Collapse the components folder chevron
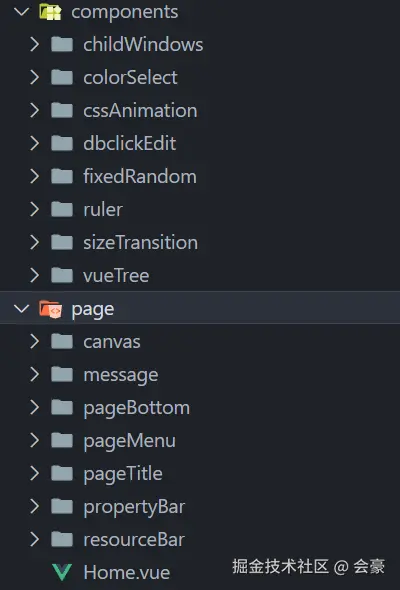This screenshot has height=590, width=400. 21,12
